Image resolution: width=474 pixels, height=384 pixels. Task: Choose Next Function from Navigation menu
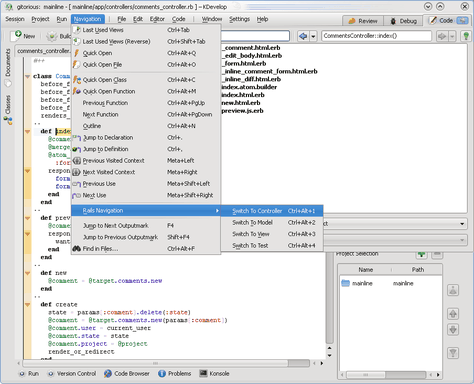pyautogui.click(x=146, y=114)
